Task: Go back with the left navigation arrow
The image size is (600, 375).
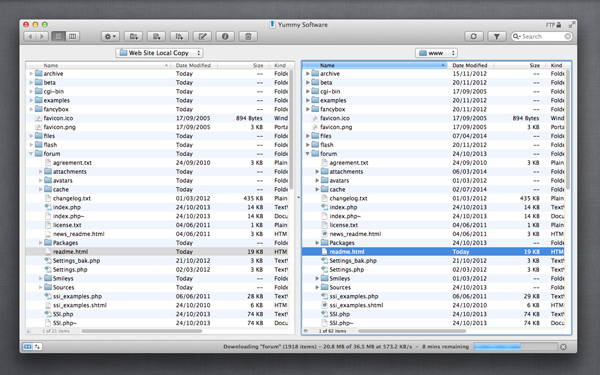Action: (x=30, y=36)
